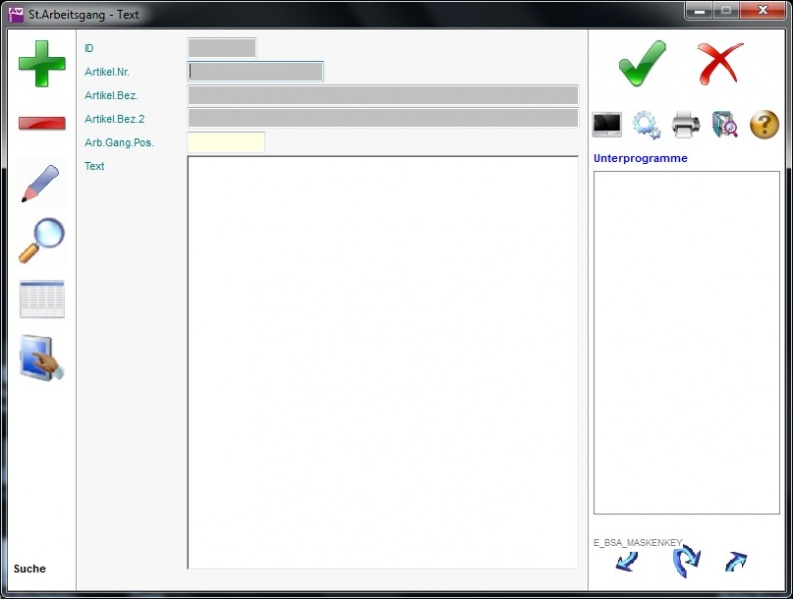Click the up-right blue arrow icon
This screenshot has width=793, height=599.
coord(736,562)
